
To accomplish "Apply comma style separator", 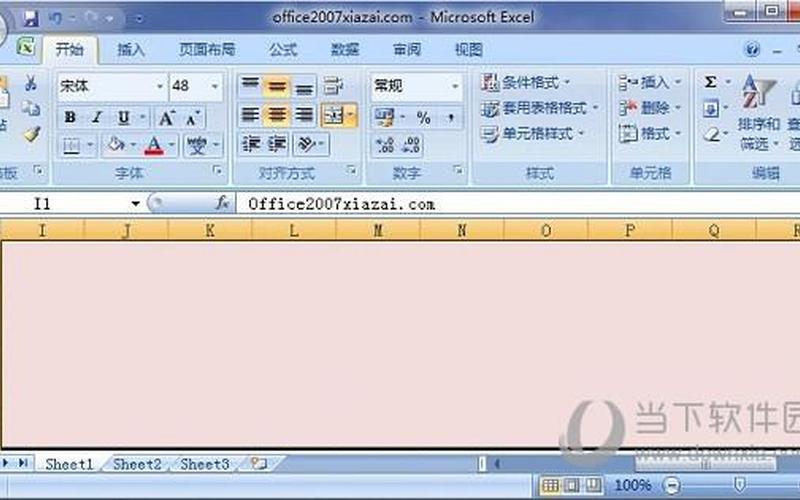I will click(451, 118).
